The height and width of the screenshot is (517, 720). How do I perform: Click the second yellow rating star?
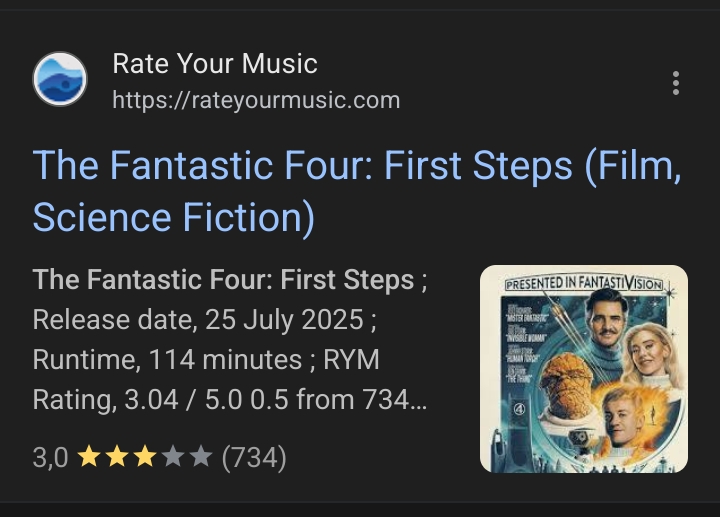point(116,458)
